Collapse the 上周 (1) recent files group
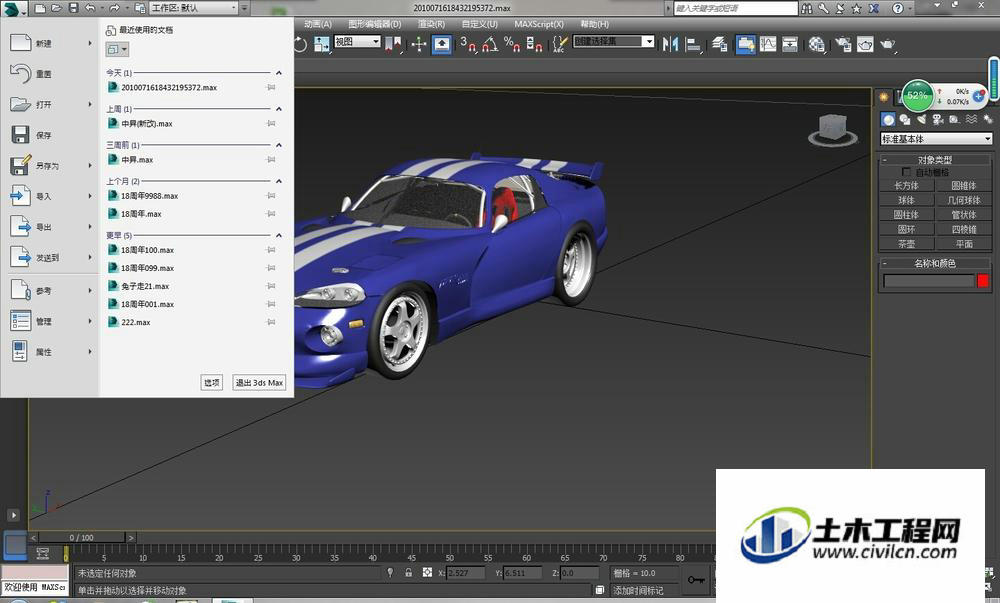 click(279, 109)
